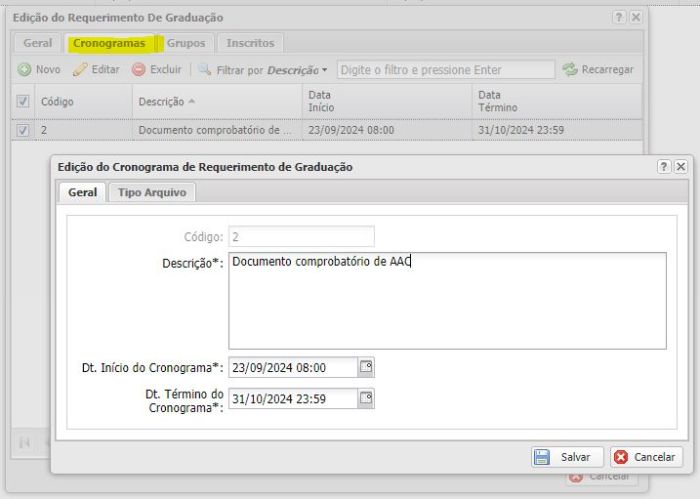Close the Edição do Cronograma dialog
This screenshot has height=499, width=700.
(680, 167)
